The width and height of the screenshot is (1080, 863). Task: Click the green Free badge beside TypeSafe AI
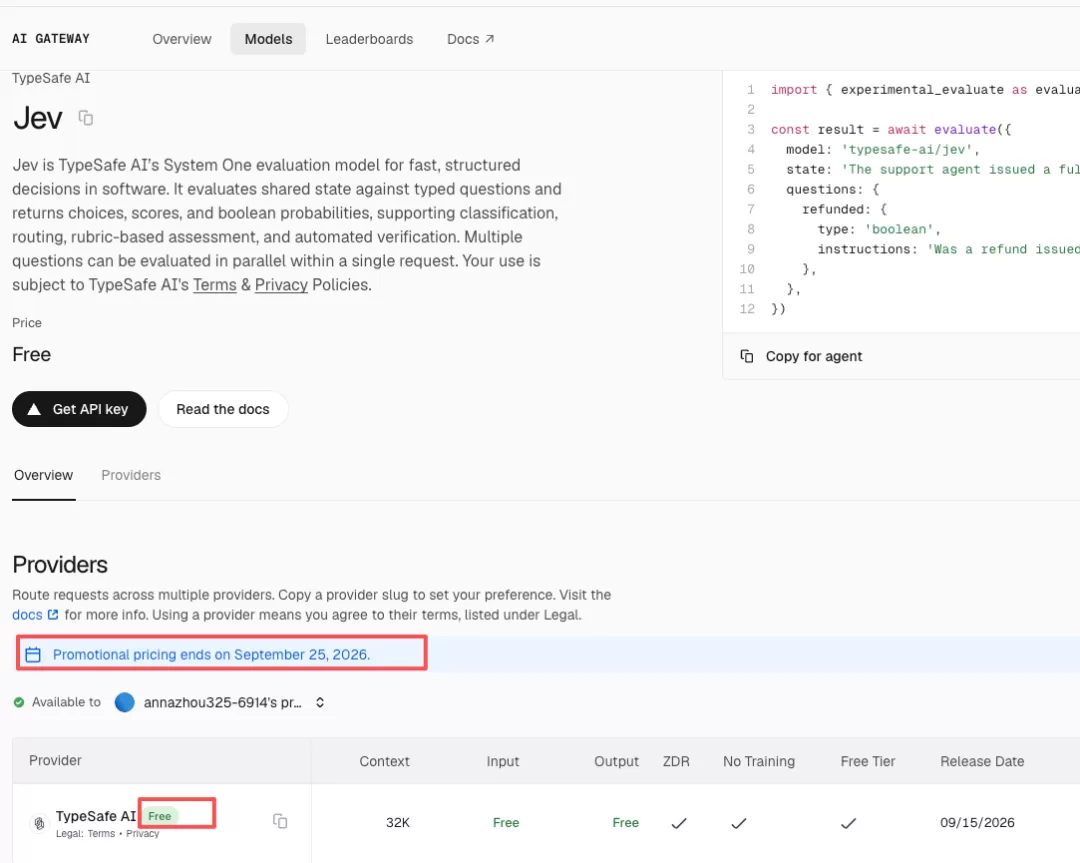[x=160, y=816]
